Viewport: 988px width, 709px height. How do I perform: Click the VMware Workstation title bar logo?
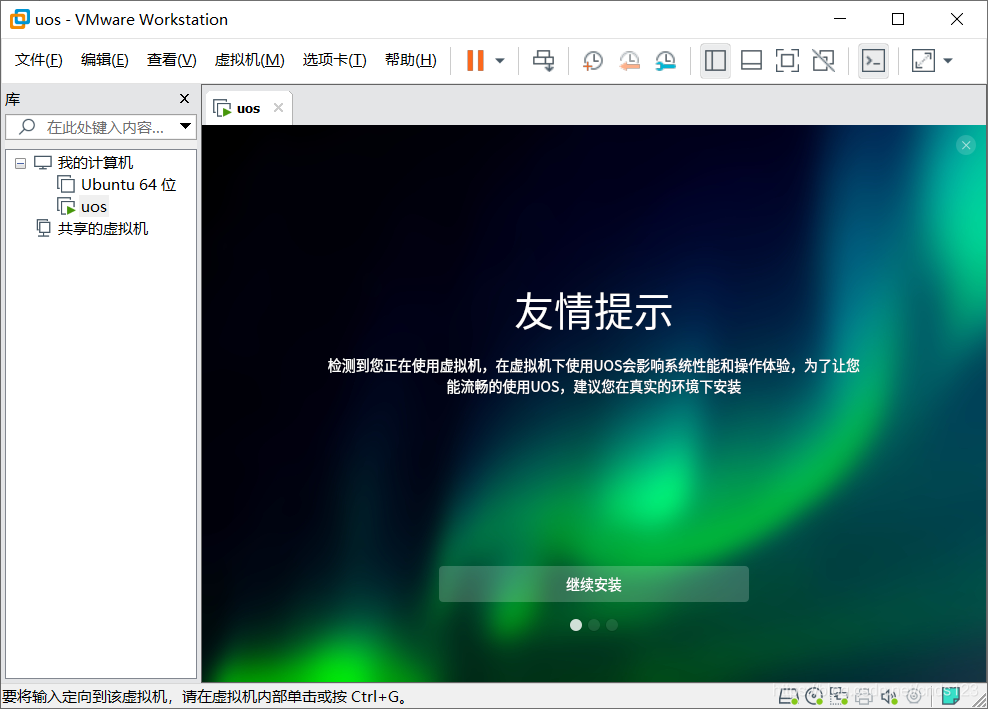(20, 19)
